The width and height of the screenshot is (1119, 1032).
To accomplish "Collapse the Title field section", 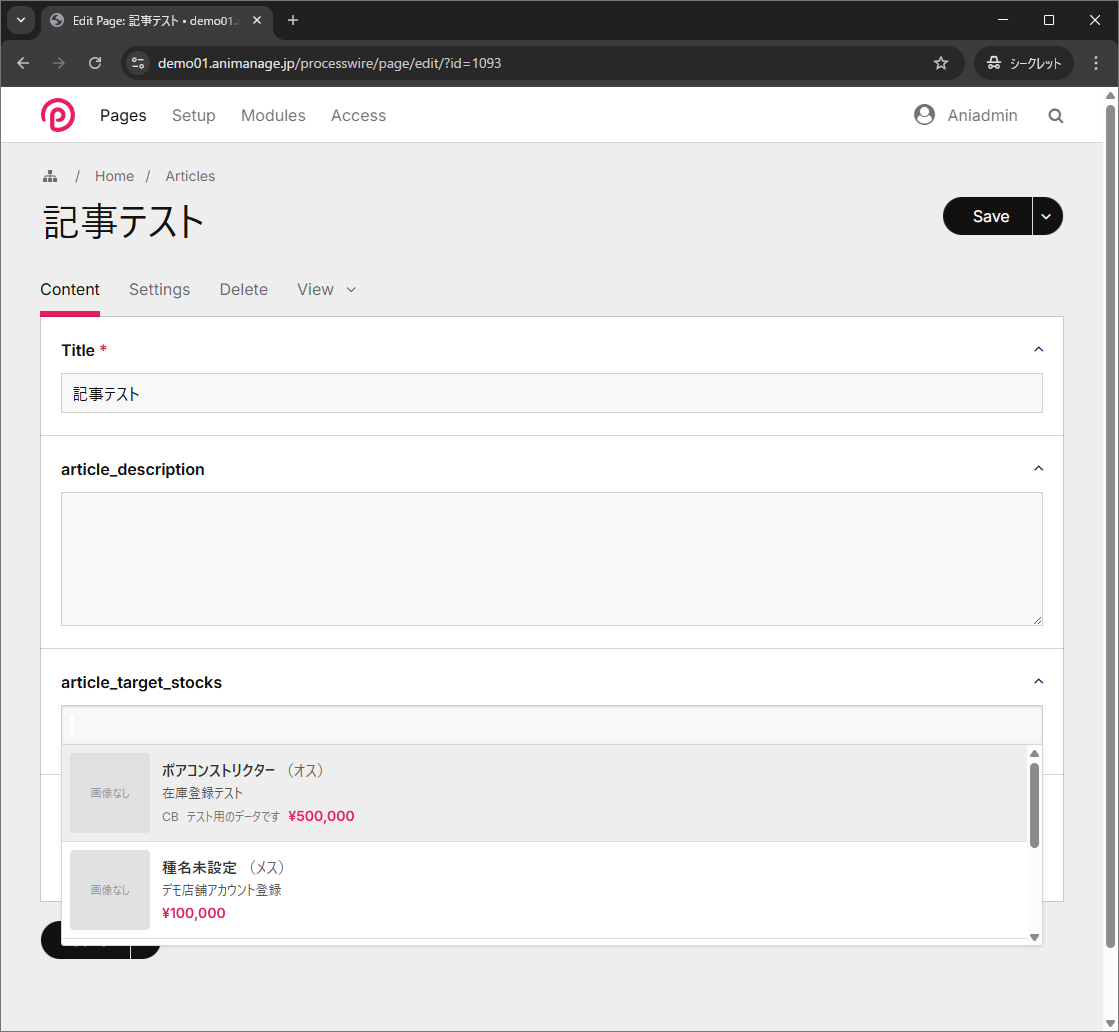I will (x=1038, y=350).
